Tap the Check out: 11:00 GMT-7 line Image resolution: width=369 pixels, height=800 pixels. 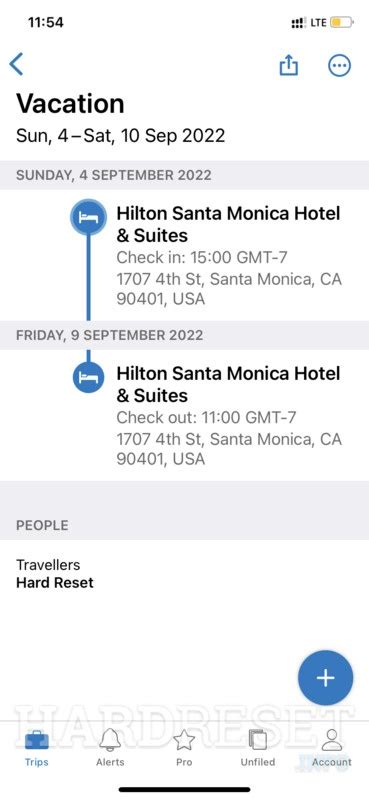tap(206, 417)
